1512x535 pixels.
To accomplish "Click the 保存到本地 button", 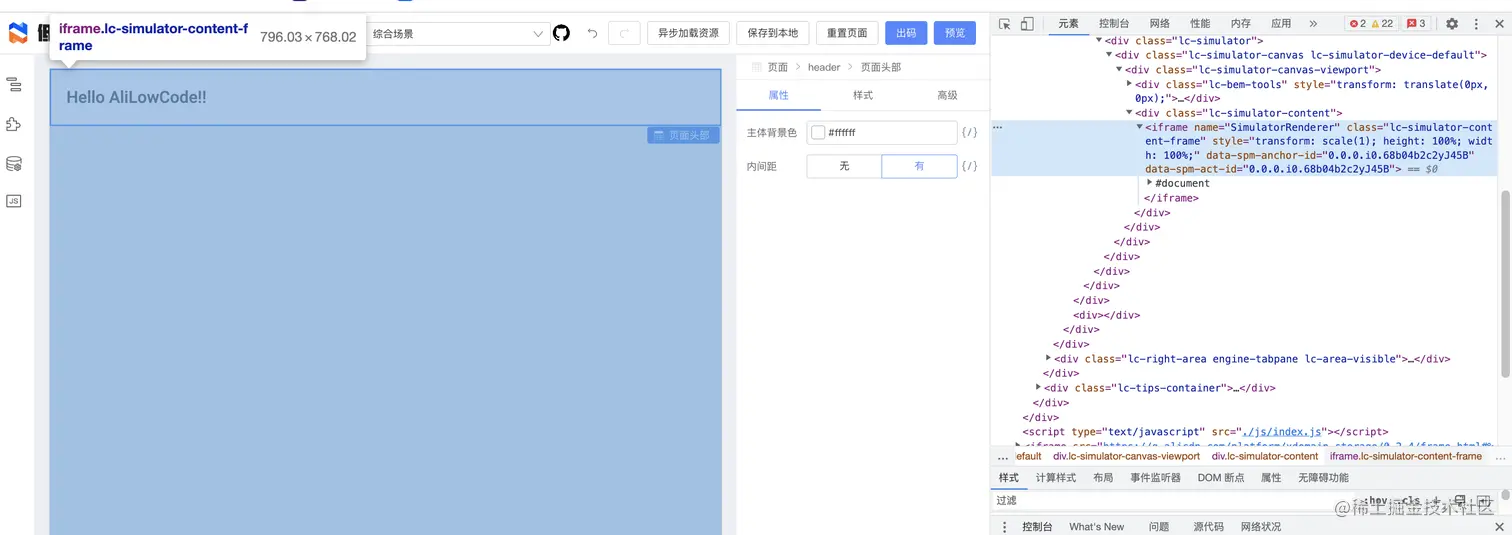I will pyautogui.click(x=773, y=33).
